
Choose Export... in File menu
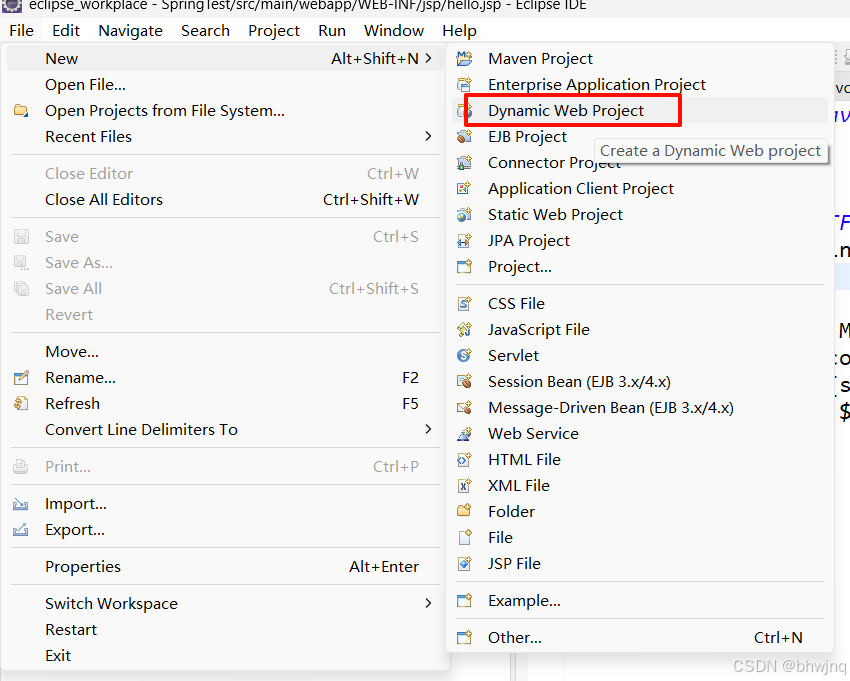tap(225, 530)
